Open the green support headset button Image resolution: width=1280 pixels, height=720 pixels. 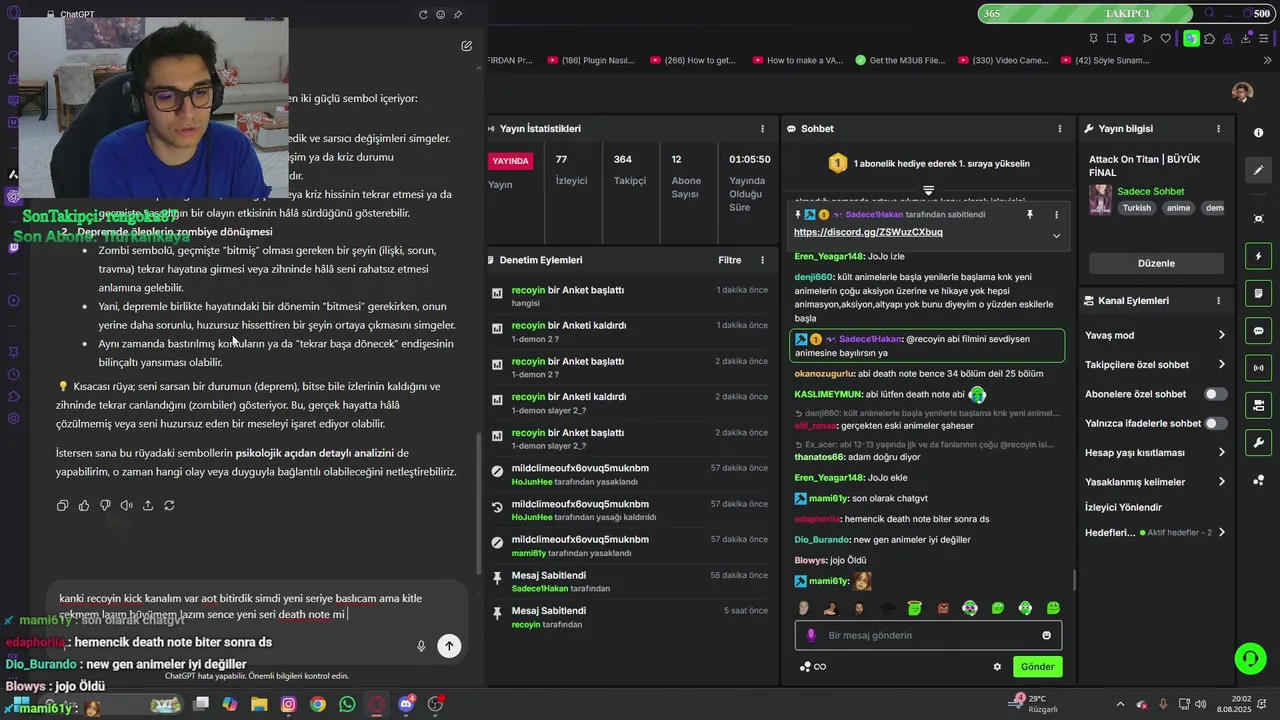[x=1250, y=658]
